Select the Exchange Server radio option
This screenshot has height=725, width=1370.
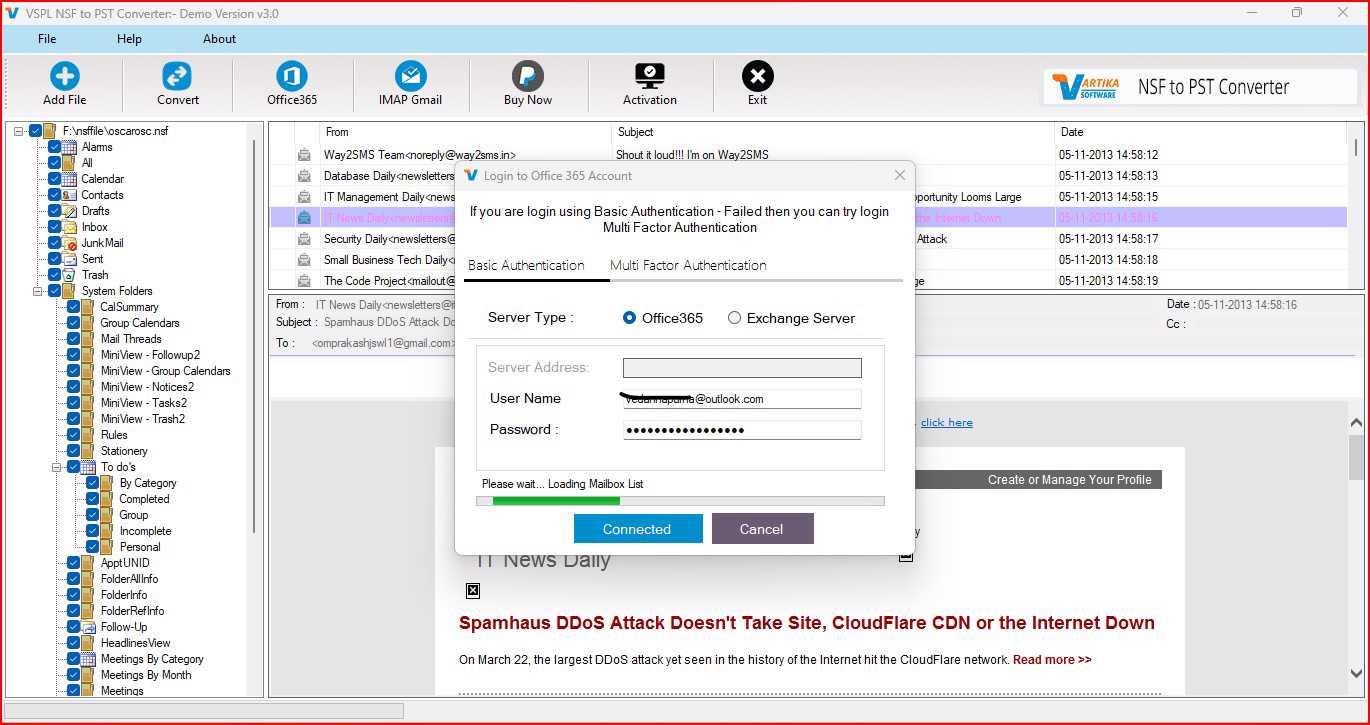tap(734, 318)
